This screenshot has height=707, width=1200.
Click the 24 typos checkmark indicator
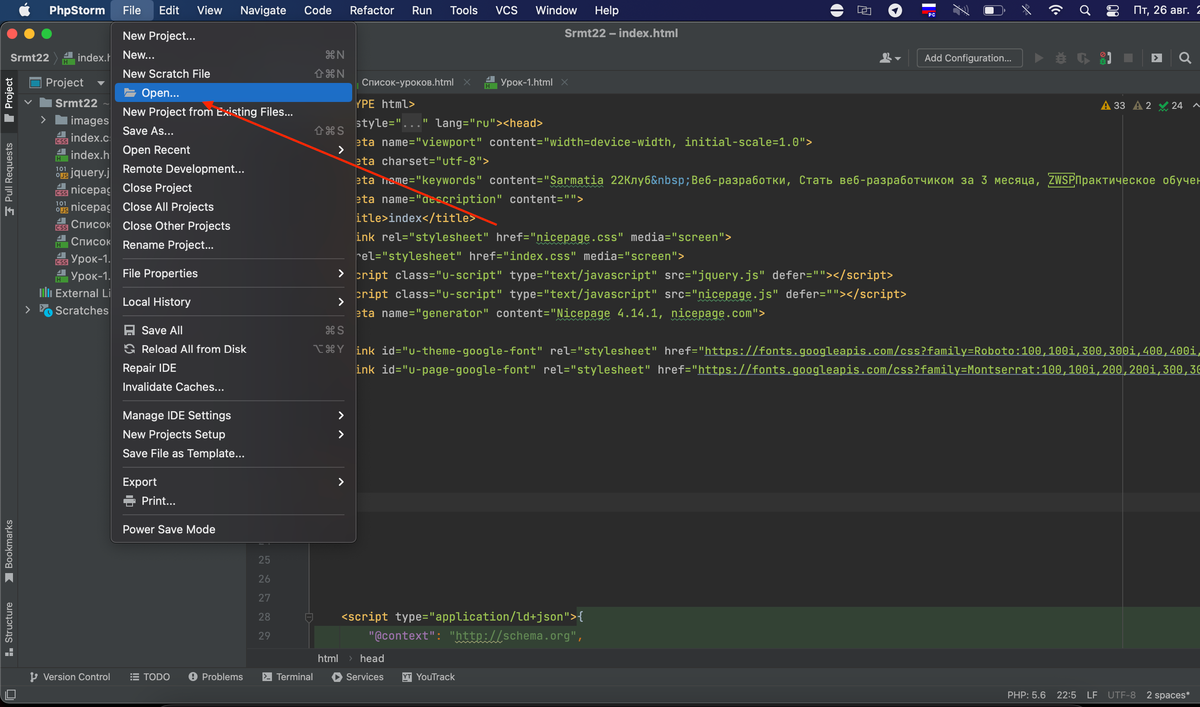coord(1170,105)
